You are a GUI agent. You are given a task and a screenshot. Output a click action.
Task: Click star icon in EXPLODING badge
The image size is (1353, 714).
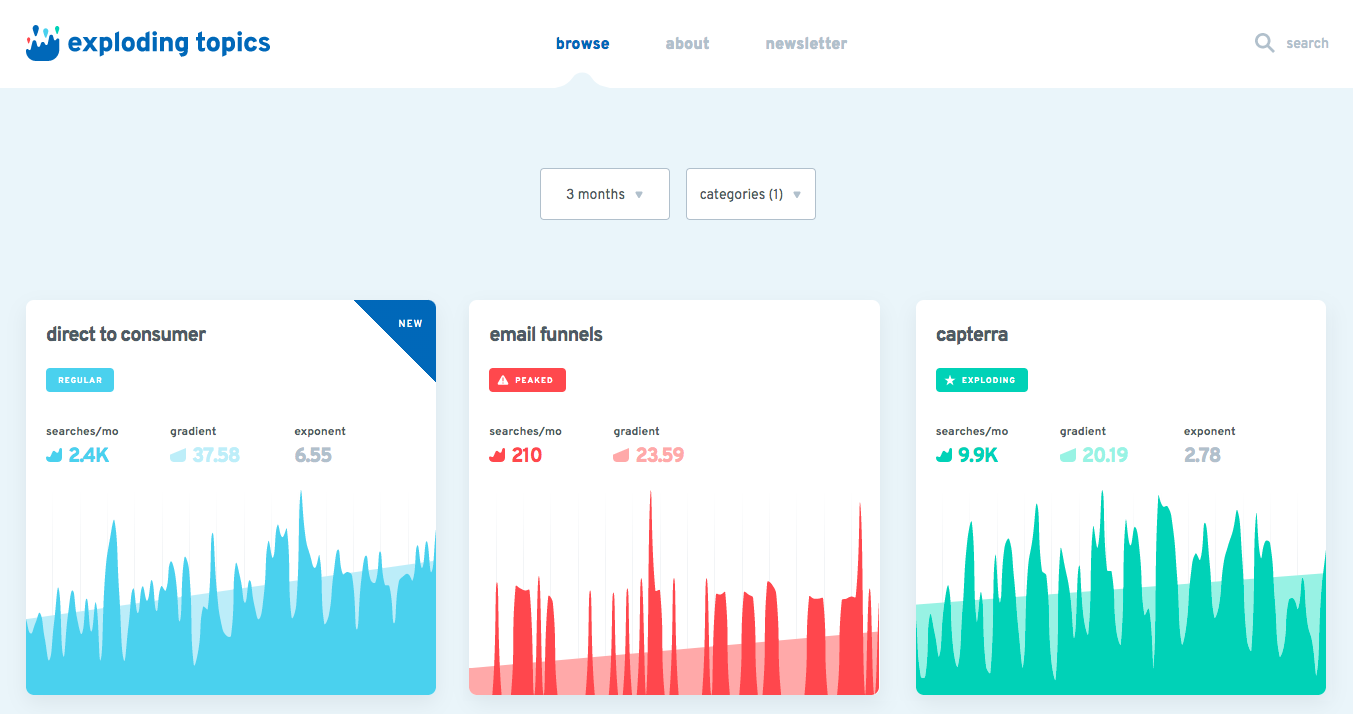coord(950,380)
